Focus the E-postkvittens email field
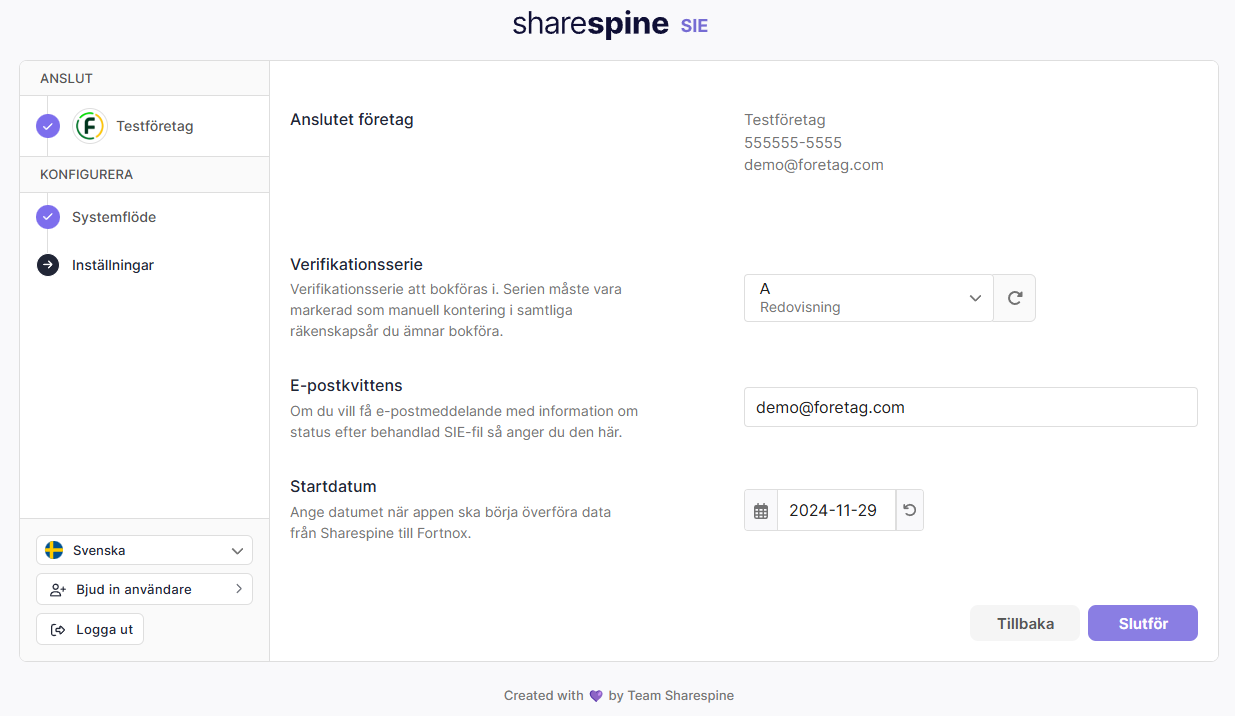Image resolution: width=1235 pixels, height=716 pixels. (971, 407)
